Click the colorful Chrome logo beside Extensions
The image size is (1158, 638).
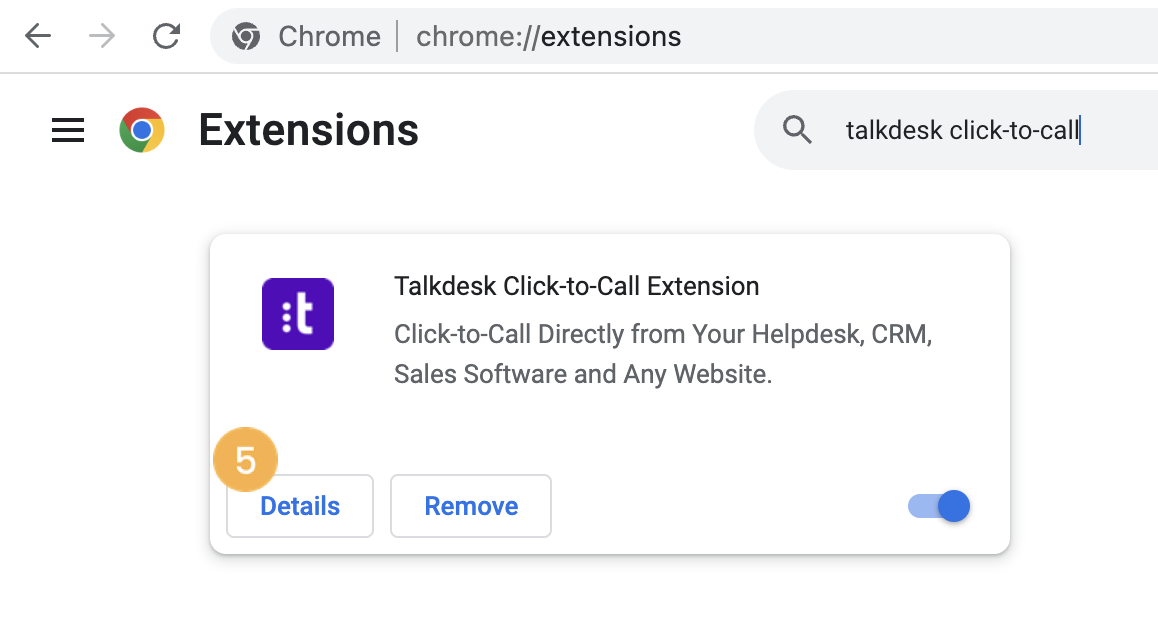click(x=142, y=130)
